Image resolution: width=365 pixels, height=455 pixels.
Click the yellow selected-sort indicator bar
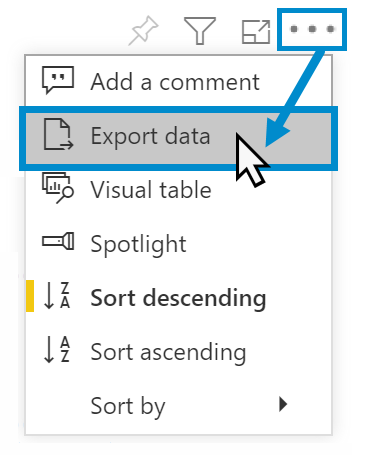point(30,296)
